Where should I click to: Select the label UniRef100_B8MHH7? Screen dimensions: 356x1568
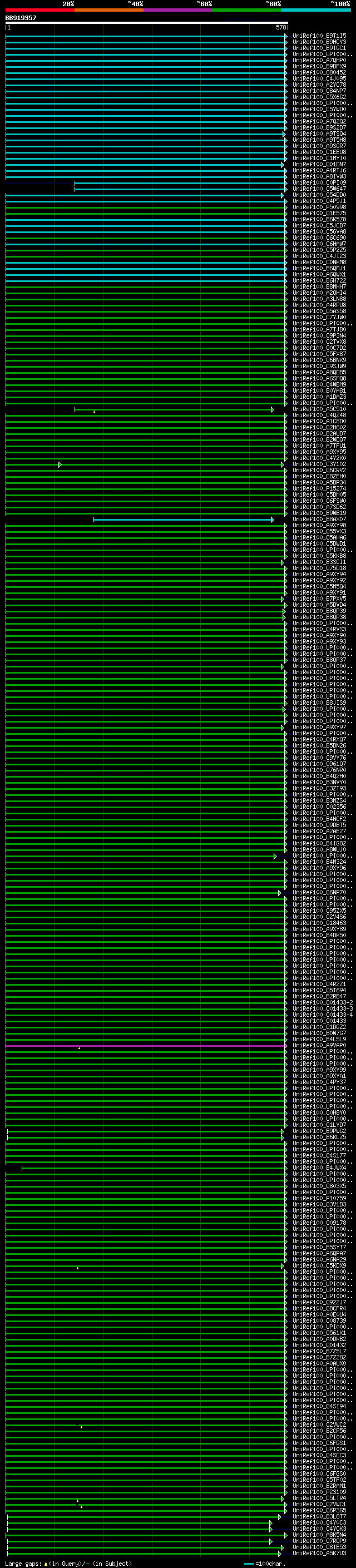coord(319,286)
